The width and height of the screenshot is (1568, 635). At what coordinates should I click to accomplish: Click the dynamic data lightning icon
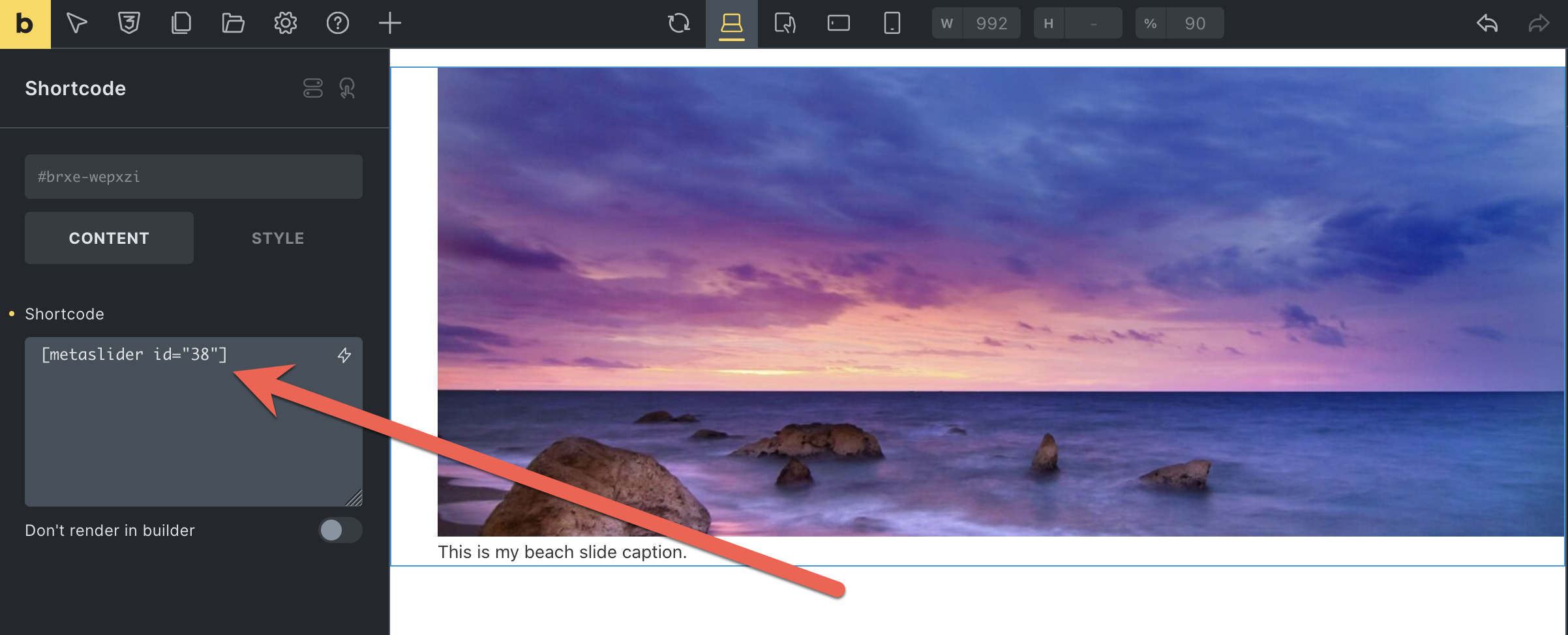344,355
